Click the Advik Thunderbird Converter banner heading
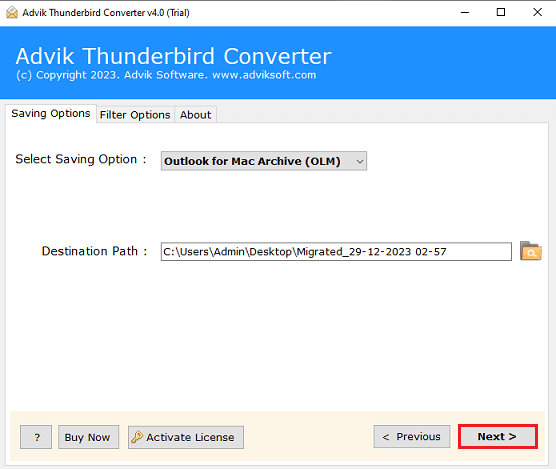556x469 pixels. tap(173, 56)
